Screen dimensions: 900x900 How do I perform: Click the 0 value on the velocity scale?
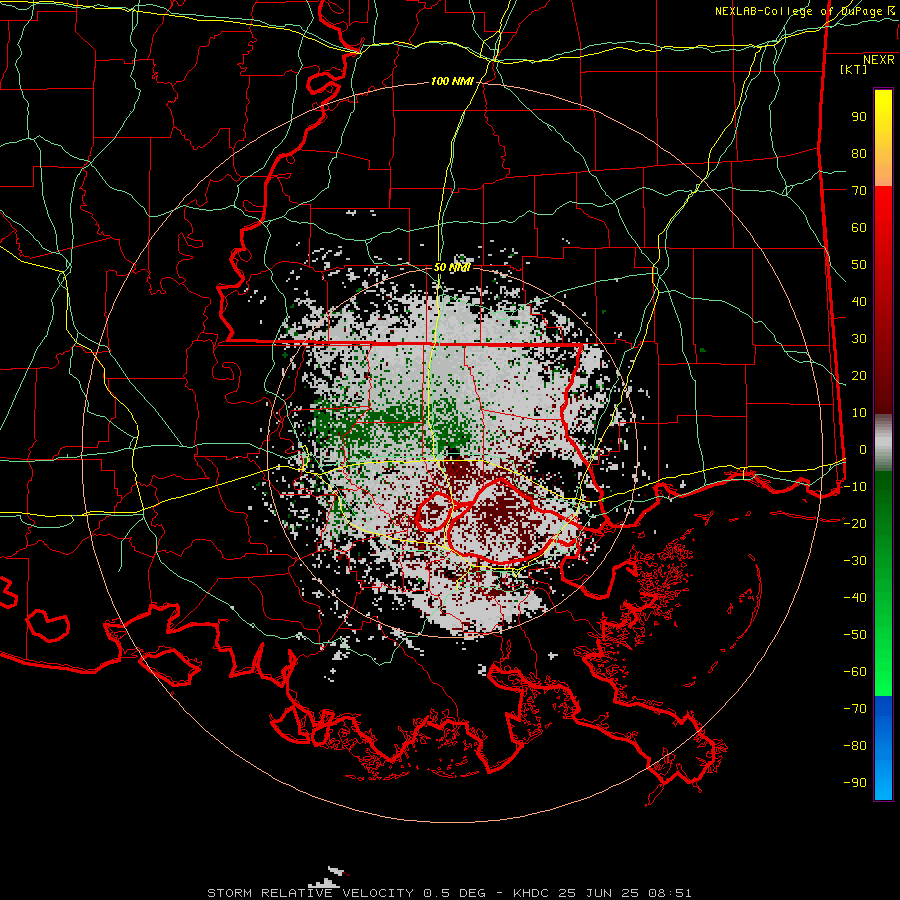point(863,449)
